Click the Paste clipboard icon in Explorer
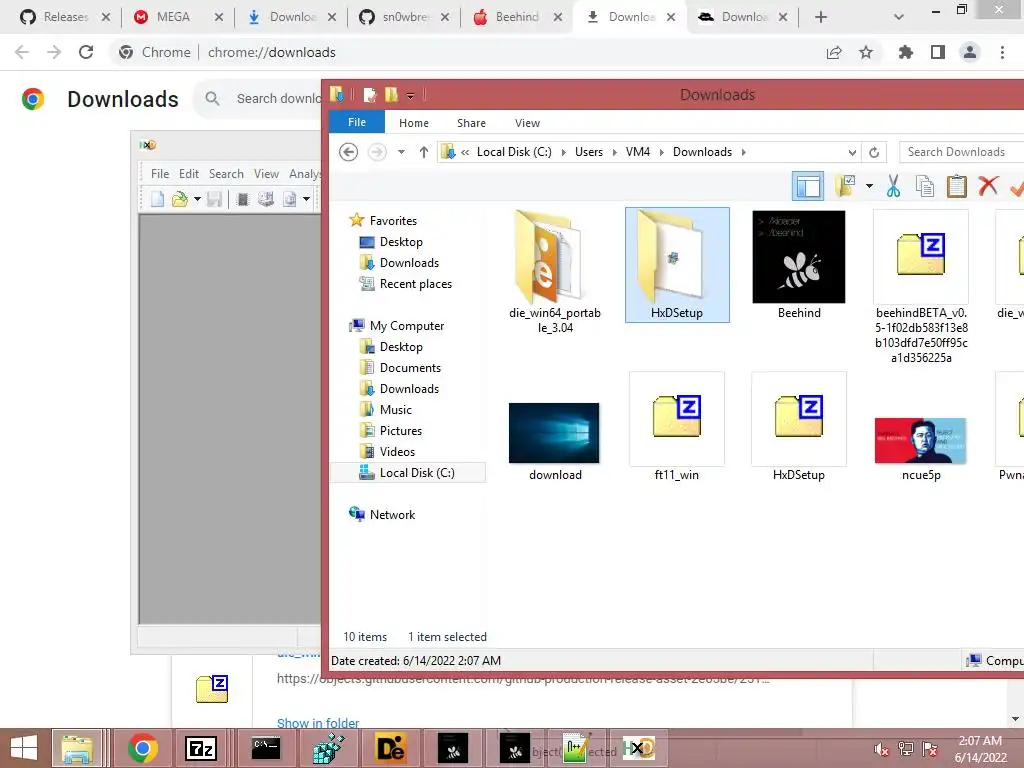1024x768 pixels. pyautogui.click(x=956, y=187)
